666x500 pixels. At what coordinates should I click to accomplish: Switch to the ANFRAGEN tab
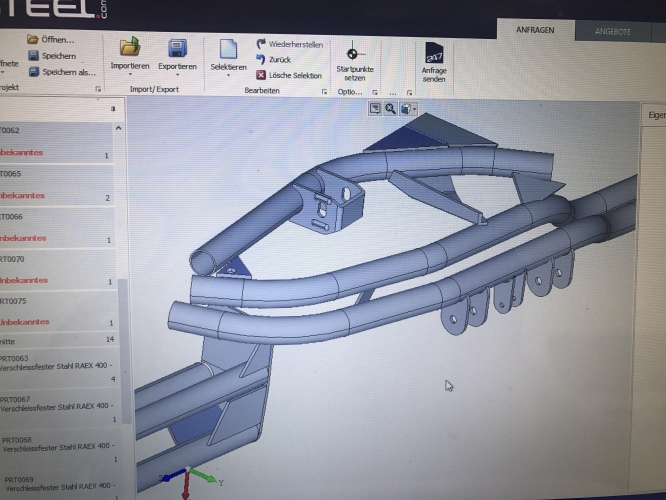(x=536, y=30)
